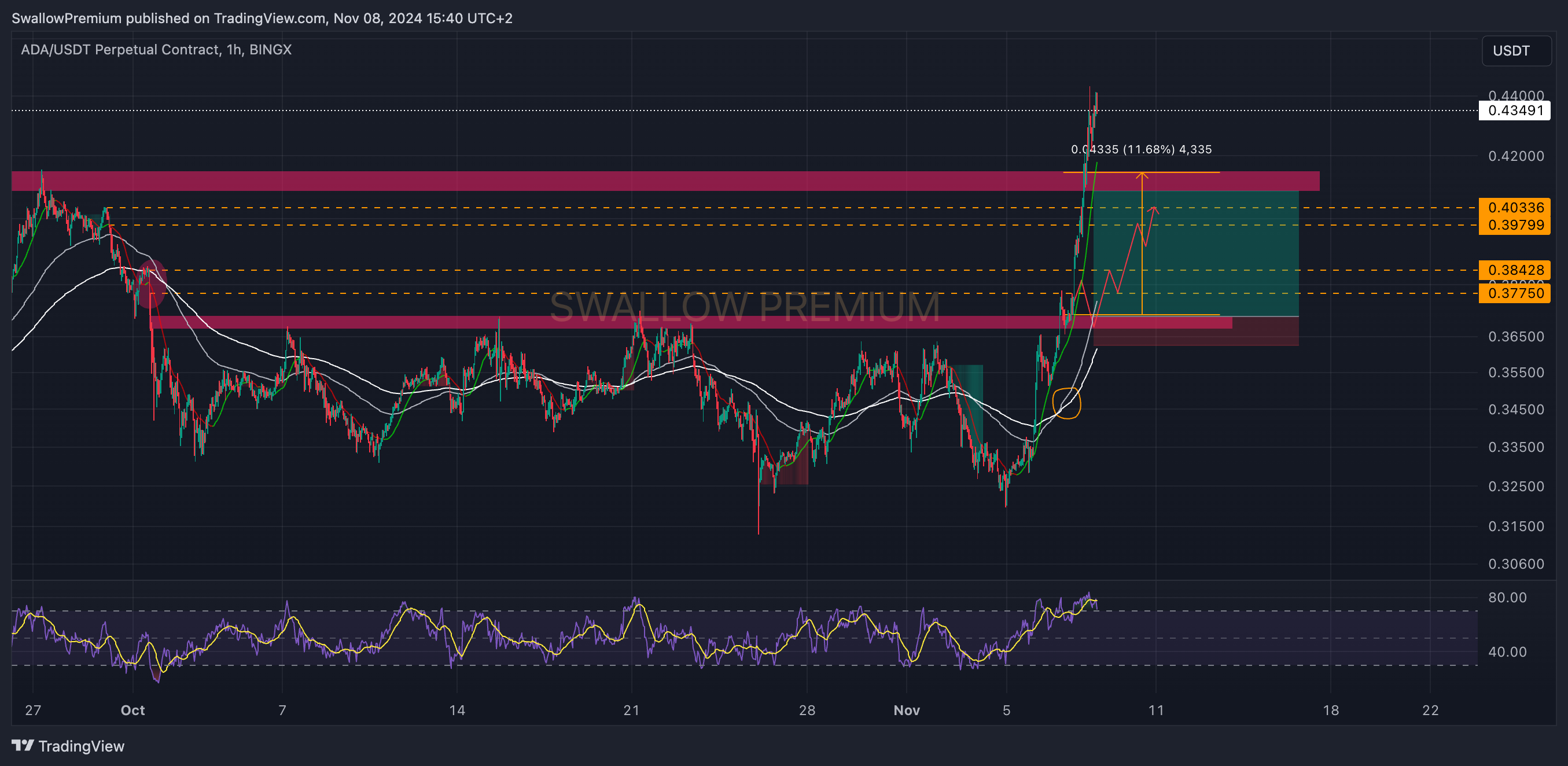Click the 7 date on time axis

282,710
